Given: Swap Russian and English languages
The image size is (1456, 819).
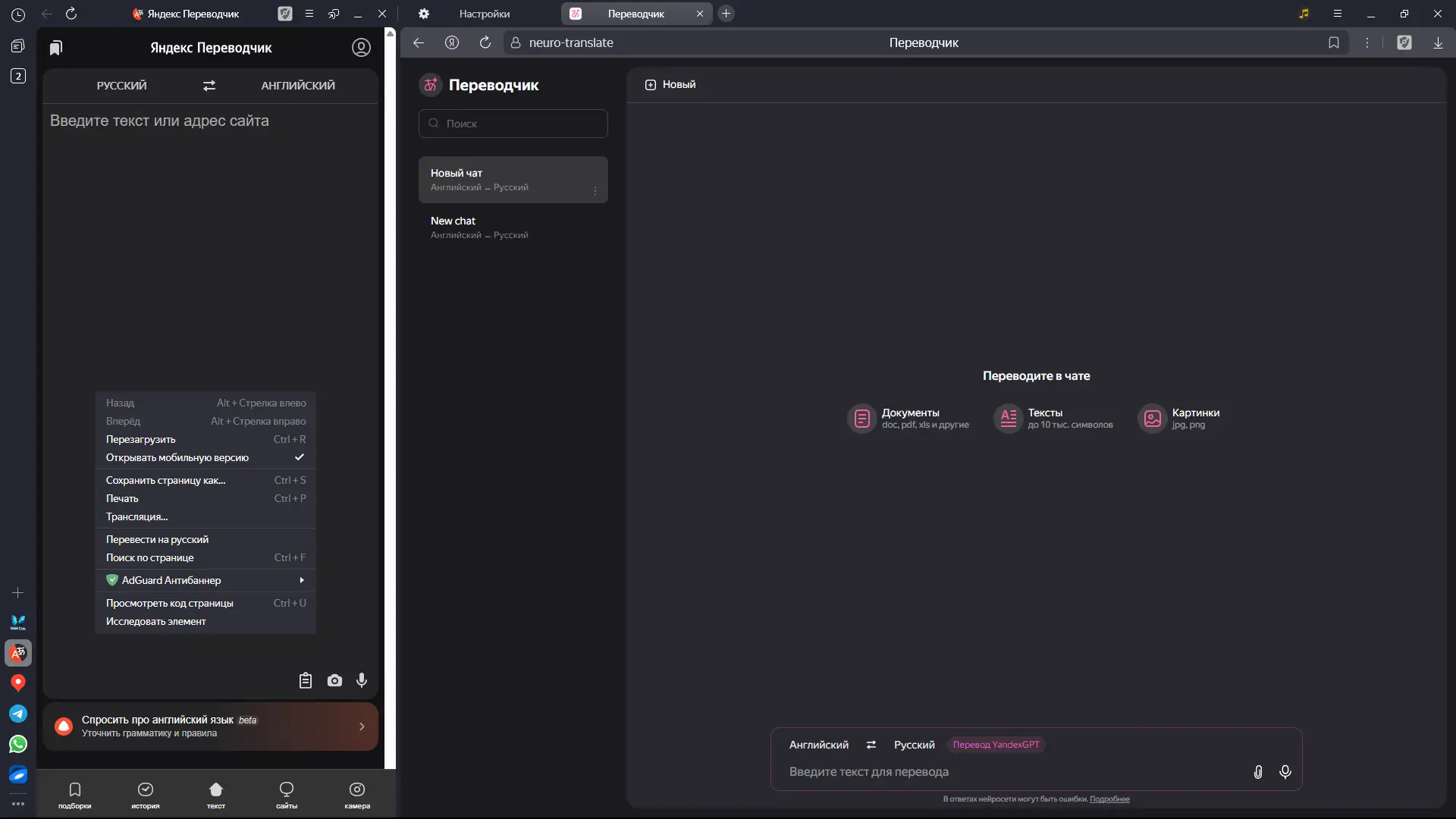Looking at the screenshot, I should click(x=209, y=86).
